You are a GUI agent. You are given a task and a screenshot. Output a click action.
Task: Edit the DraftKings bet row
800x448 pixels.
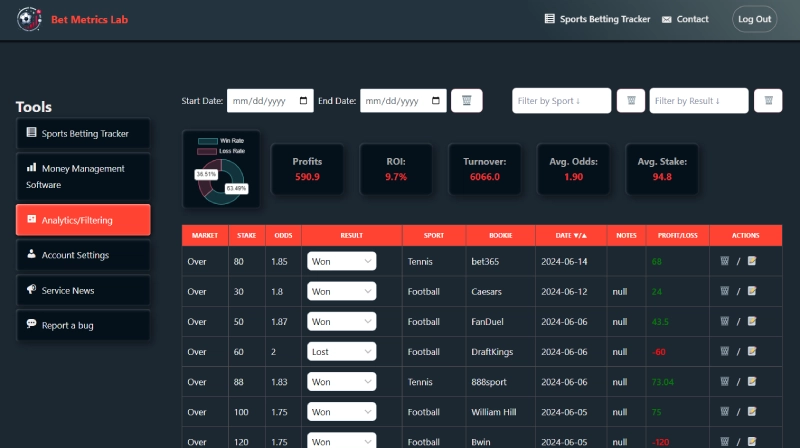[x=752, y=351]
